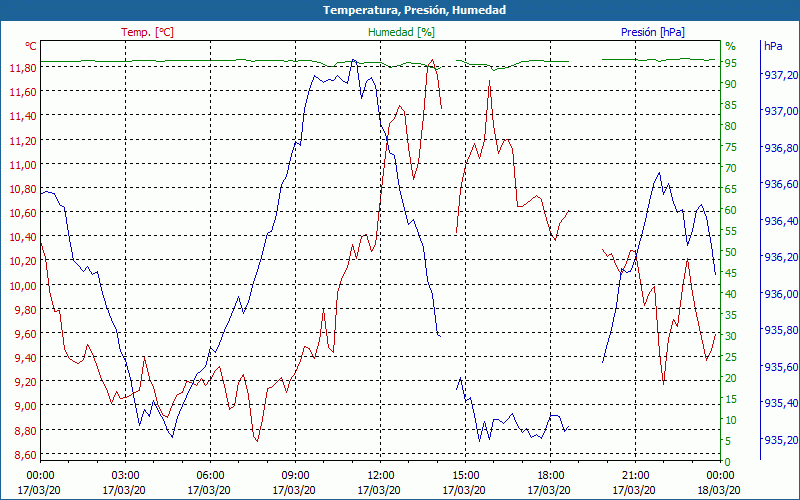Click the 11,40 temperature axis value
800x500 pixels.
point(22,116)
